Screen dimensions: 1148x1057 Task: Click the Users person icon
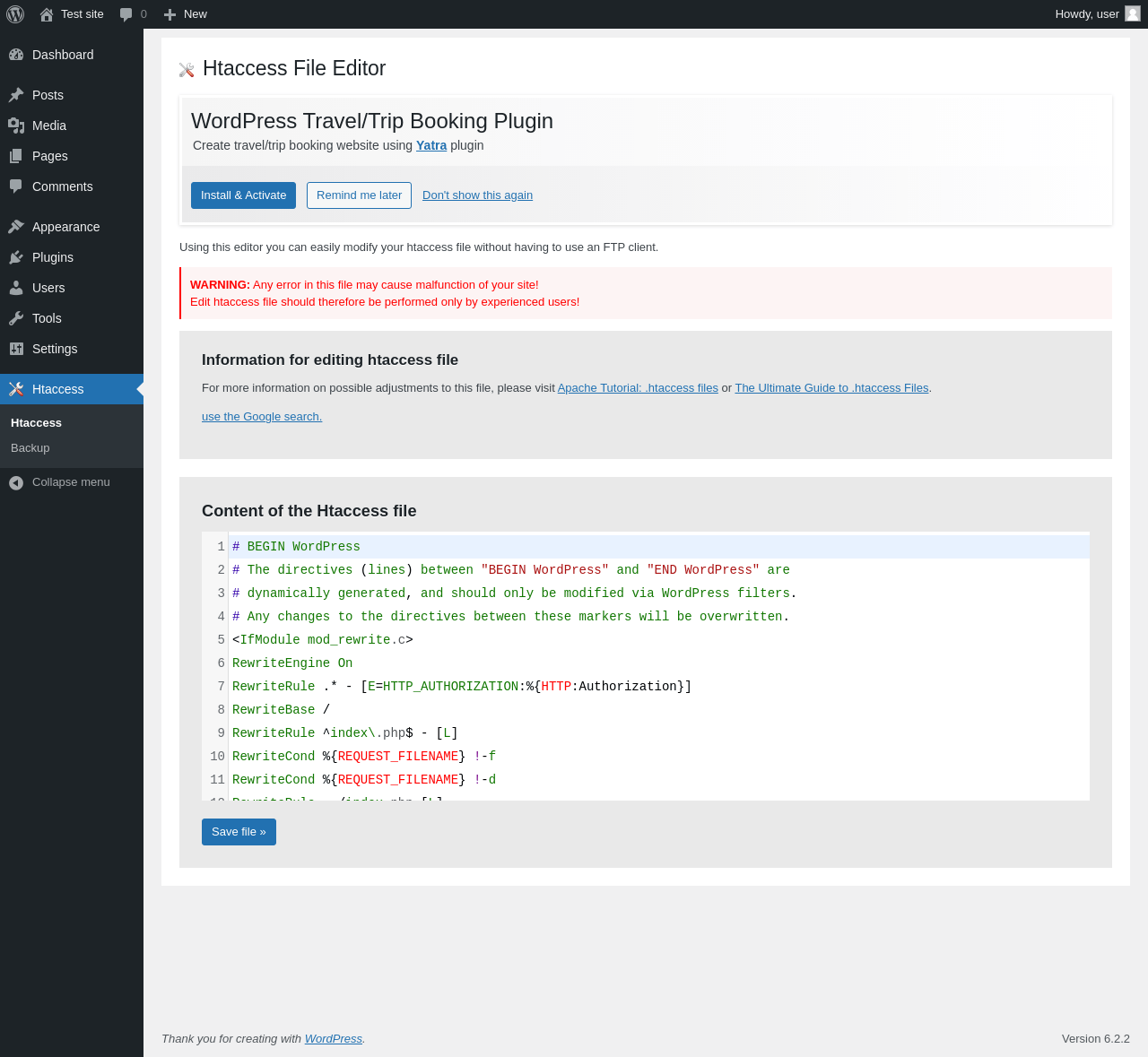coord(16,288)
